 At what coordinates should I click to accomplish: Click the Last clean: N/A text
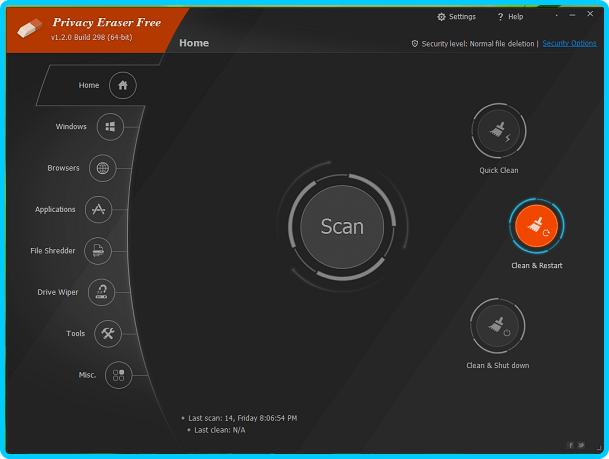pyautogui.click(x=220, y=430)
